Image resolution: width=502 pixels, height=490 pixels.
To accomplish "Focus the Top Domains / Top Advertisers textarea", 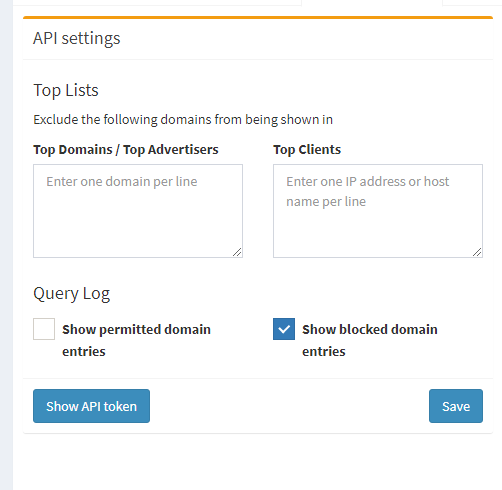I will point(138,211).
